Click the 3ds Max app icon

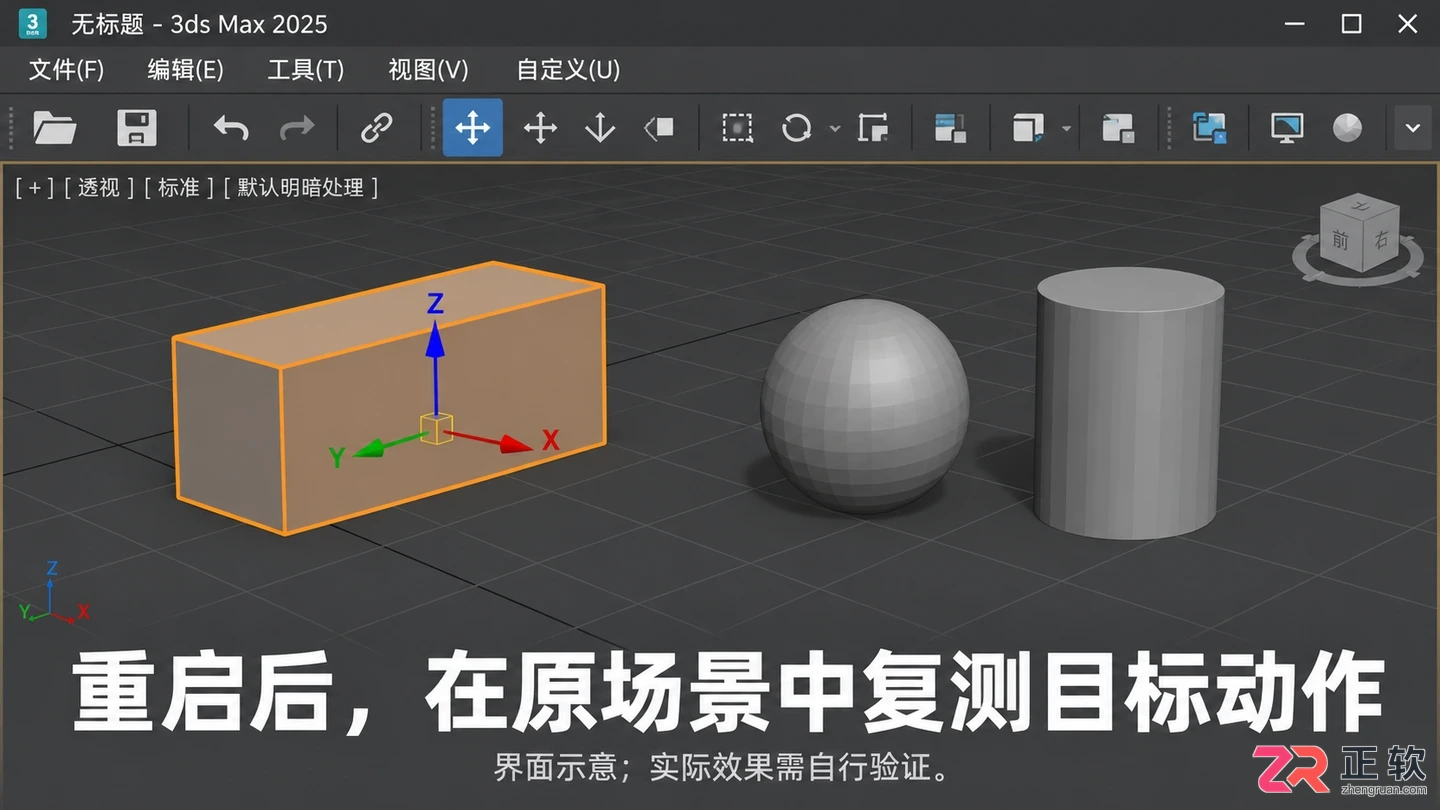pos(33,23)
